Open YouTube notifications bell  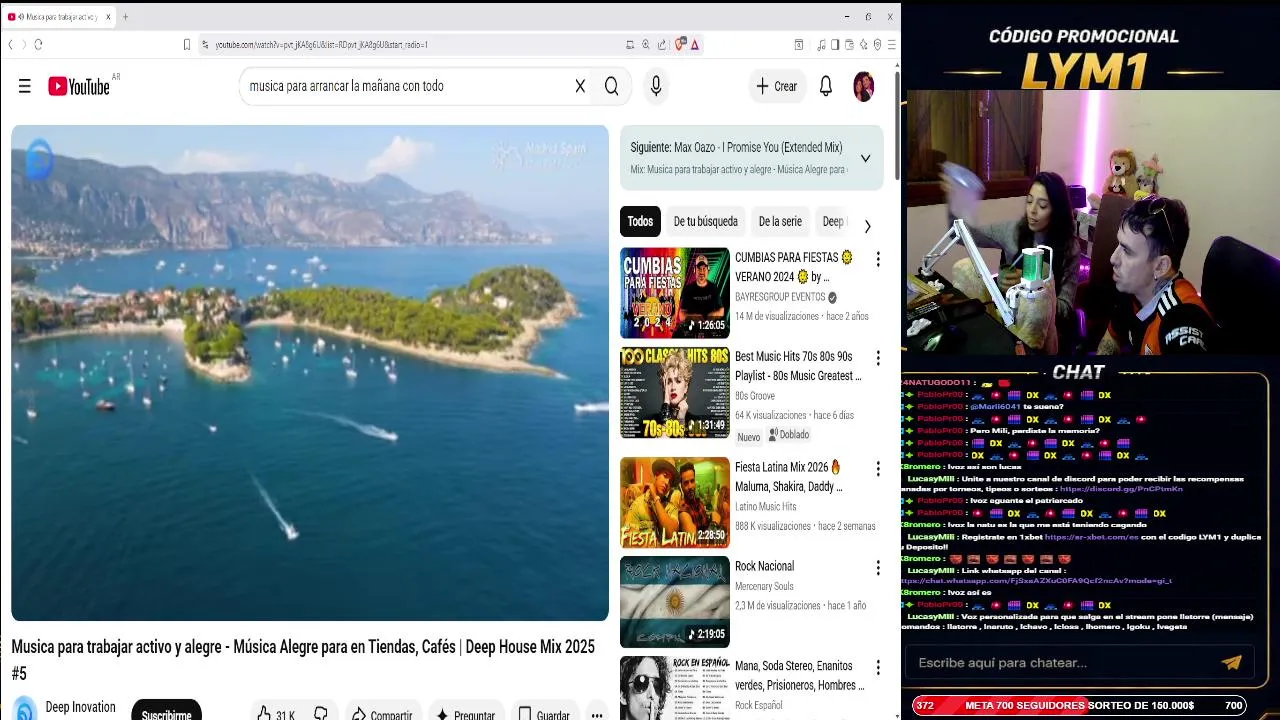826,86
